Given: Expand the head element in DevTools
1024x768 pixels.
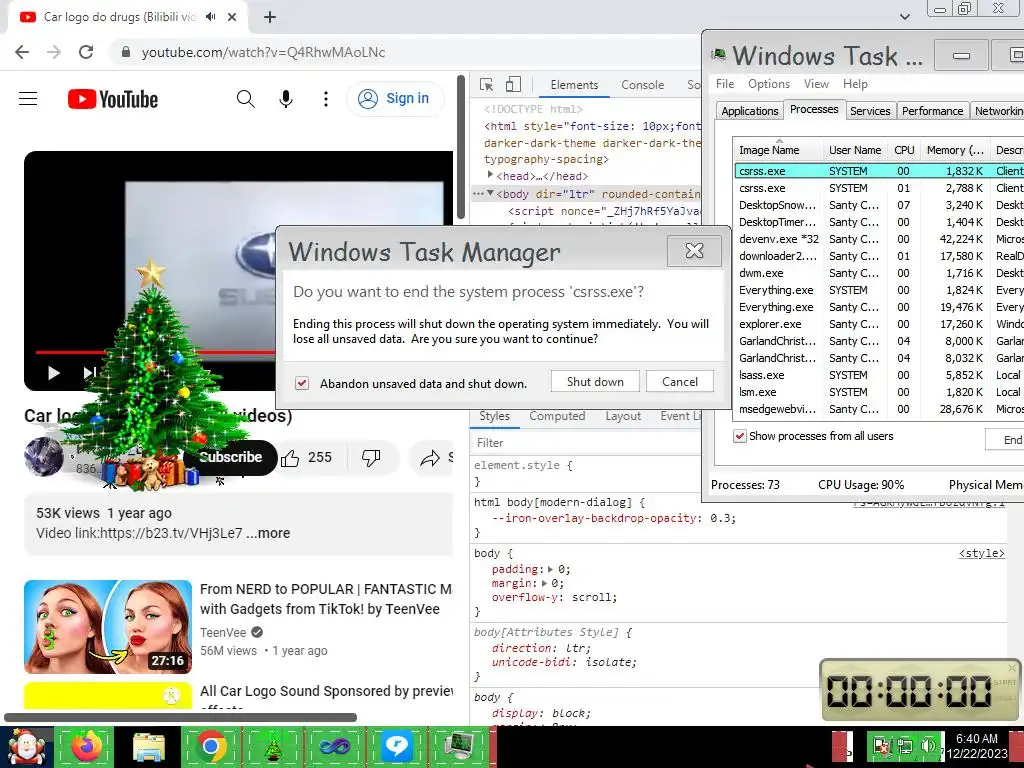Looking at the screenshot, I should pyautogui.click(x=490, y=175).
